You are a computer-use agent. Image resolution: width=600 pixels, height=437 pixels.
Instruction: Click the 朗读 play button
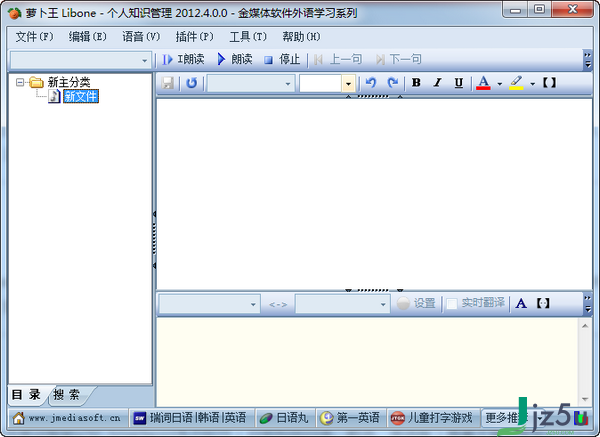point(235,59)
